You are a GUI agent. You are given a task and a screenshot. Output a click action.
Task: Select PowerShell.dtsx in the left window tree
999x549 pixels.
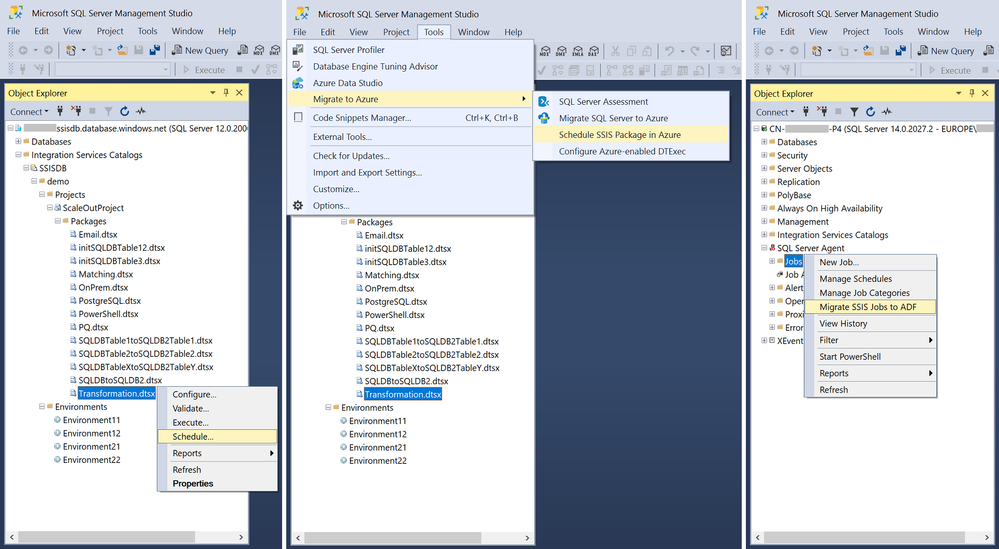coord(108,313)
